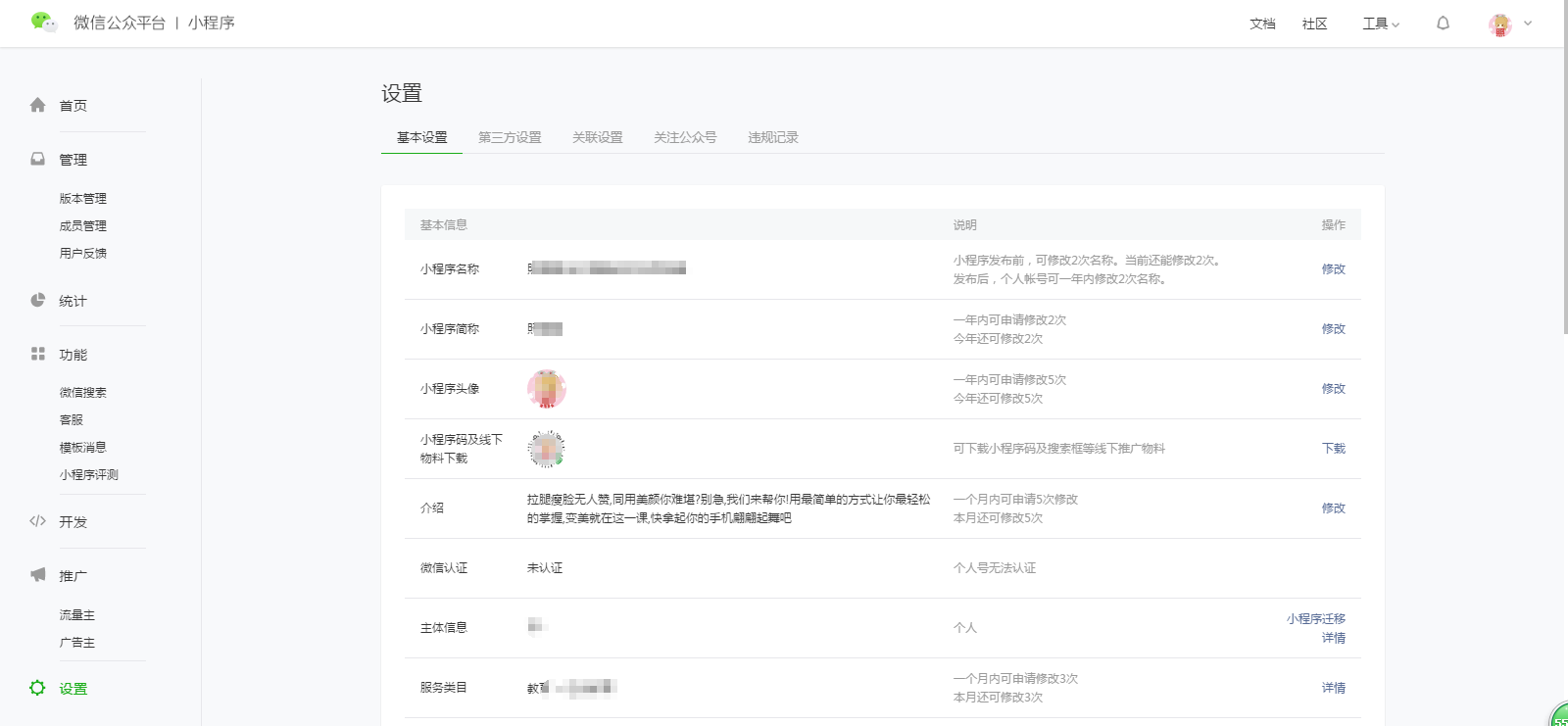Click 修改 for 小程序简称
The image size is (1568, 726).
1333,329
